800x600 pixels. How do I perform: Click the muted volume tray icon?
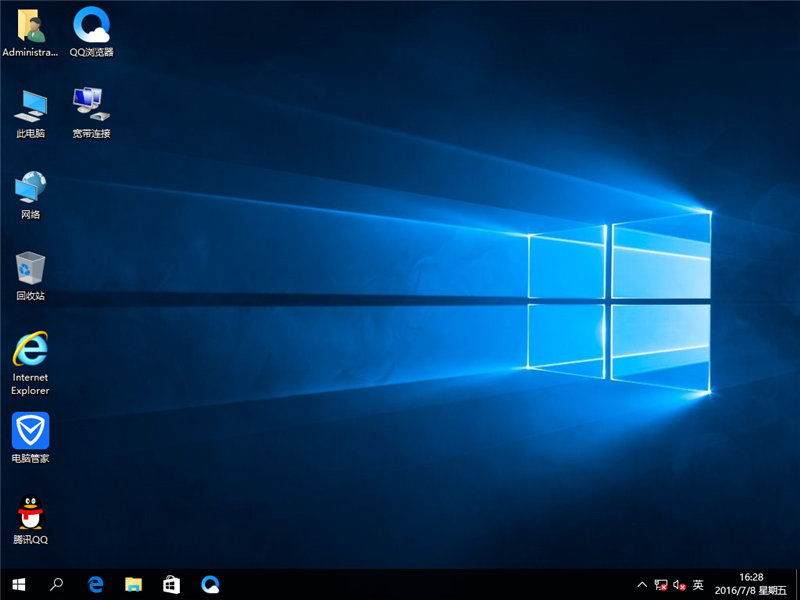pos(679,585)
